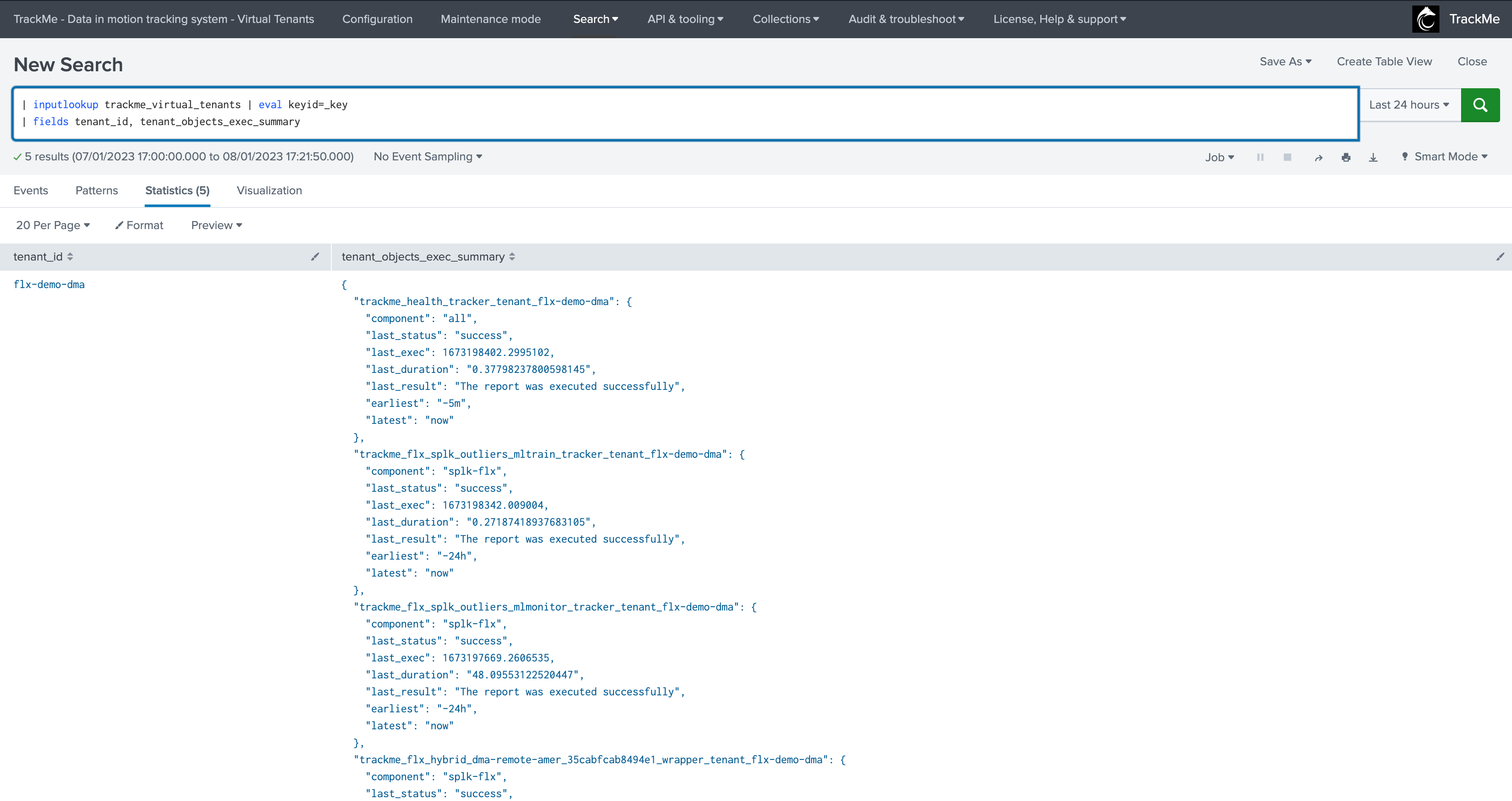Export results with download icon
This screenshot has height=801, width=1512.
point(1373,157)
